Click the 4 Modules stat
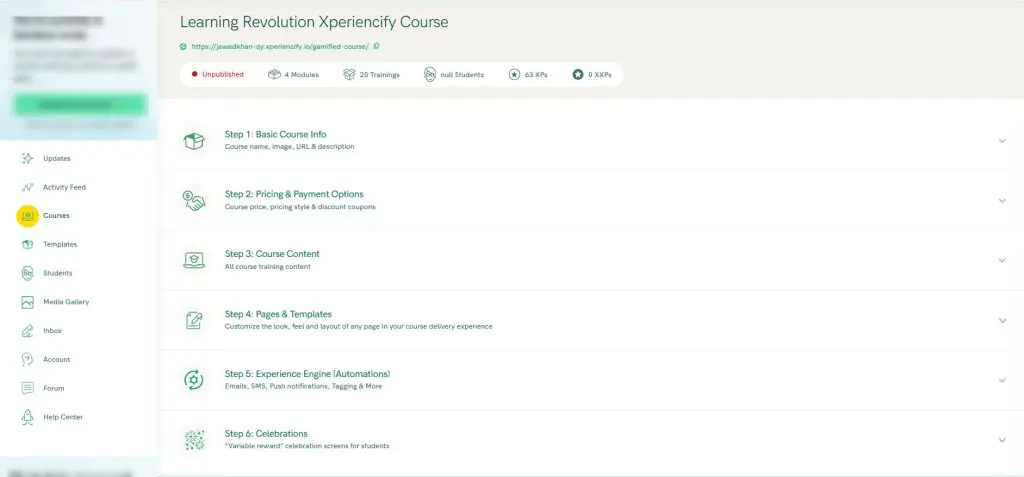This screenshot has height=477, width=1024. tap(293, 74)
